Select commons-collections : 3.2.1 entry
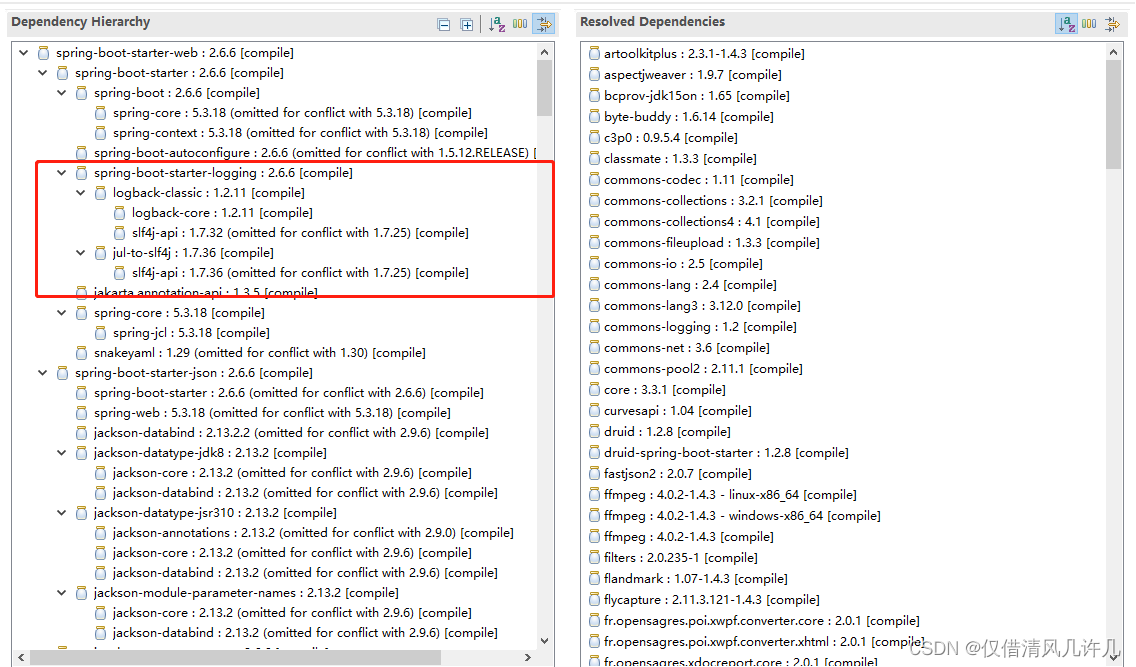 tap(713, 201)
